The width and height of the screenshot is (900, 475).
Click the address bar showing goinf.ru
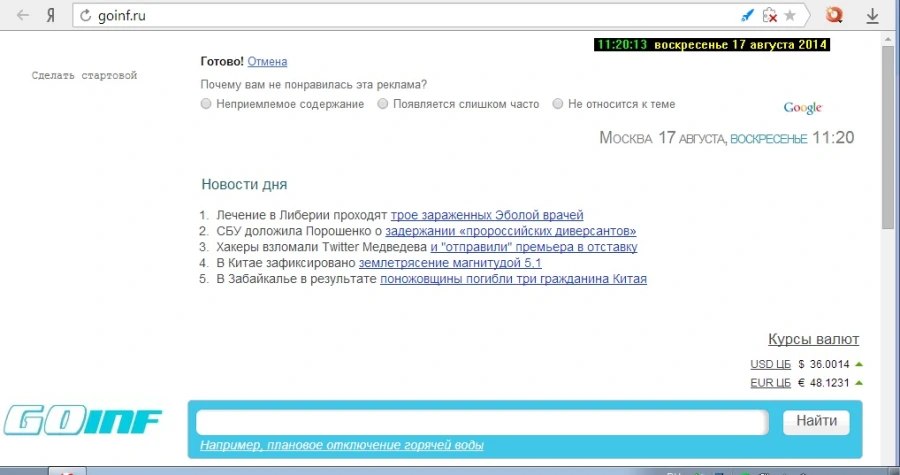coord(402,15)
